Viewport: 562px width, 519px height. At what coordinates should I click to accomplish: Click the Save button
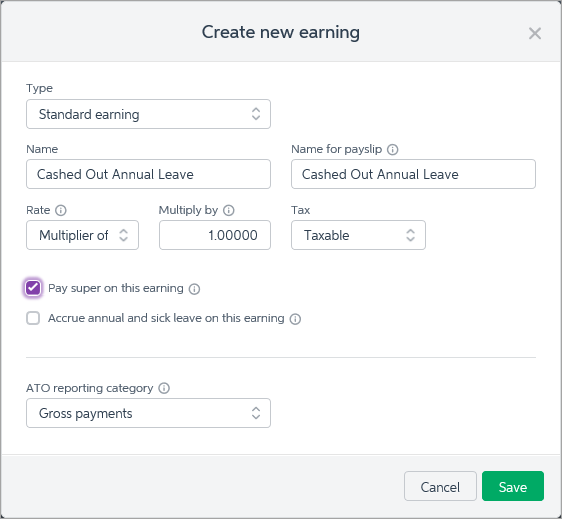[513, 486]
